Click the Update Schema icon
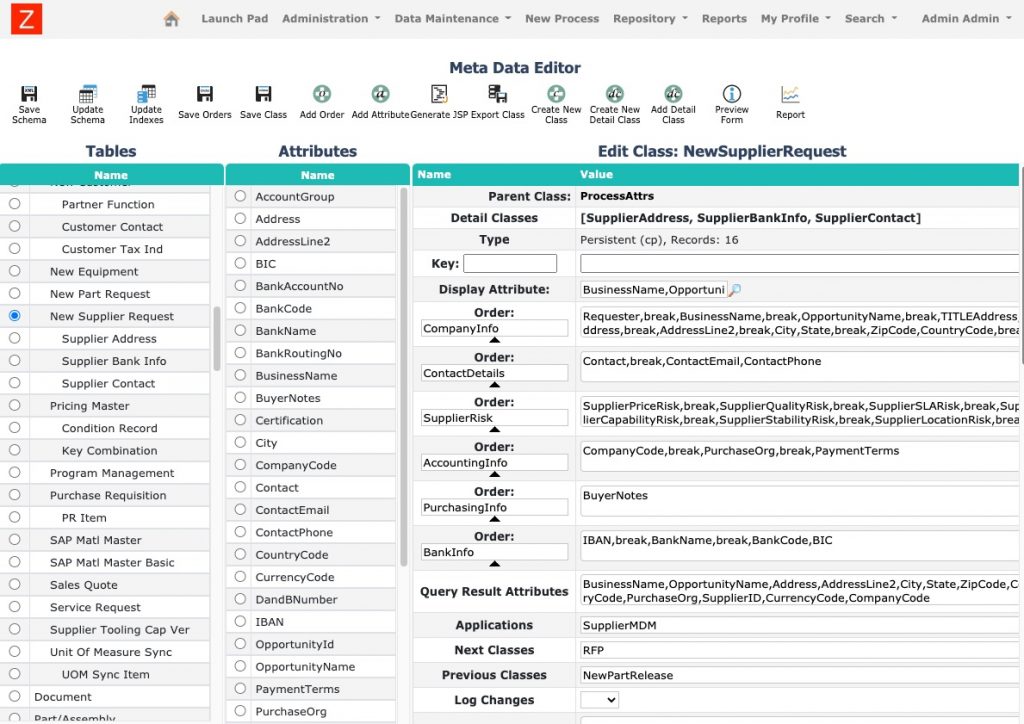The image size is (1024, 724). point(88,94)
